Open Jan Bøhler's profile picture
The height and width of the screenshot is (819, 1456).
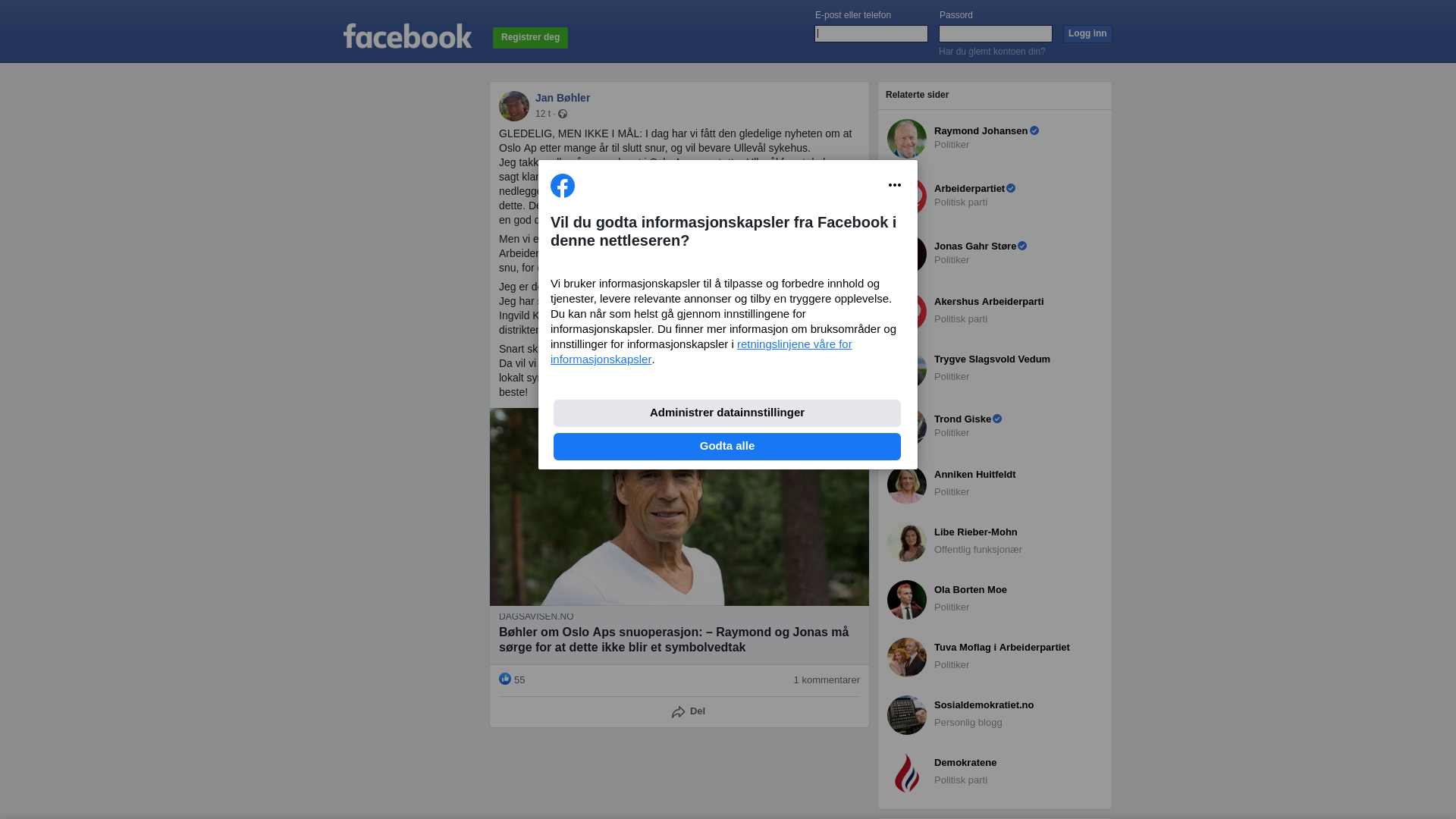514,106
